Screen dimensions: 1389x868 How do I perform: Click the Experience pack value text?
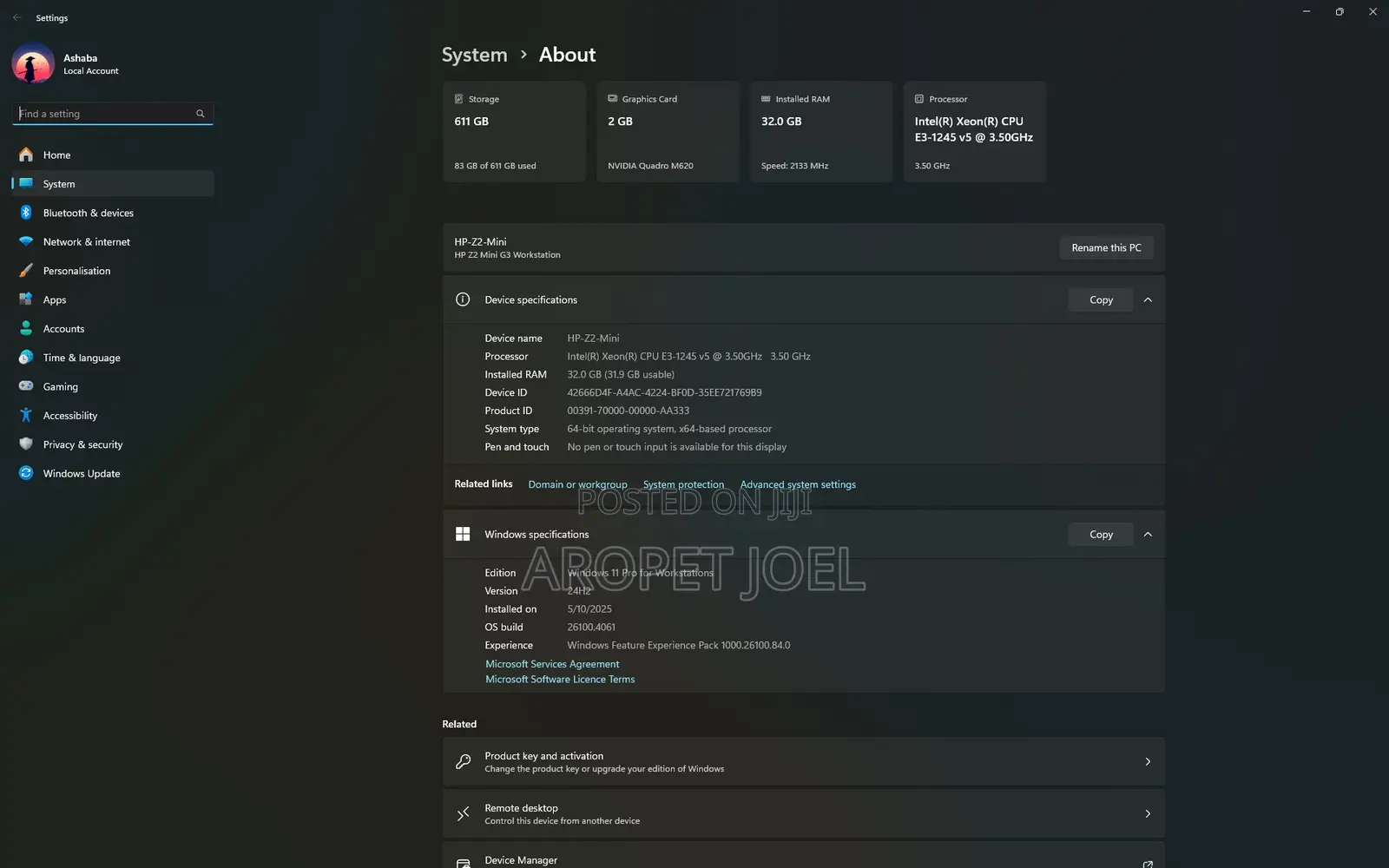click(x=679, y=646)
